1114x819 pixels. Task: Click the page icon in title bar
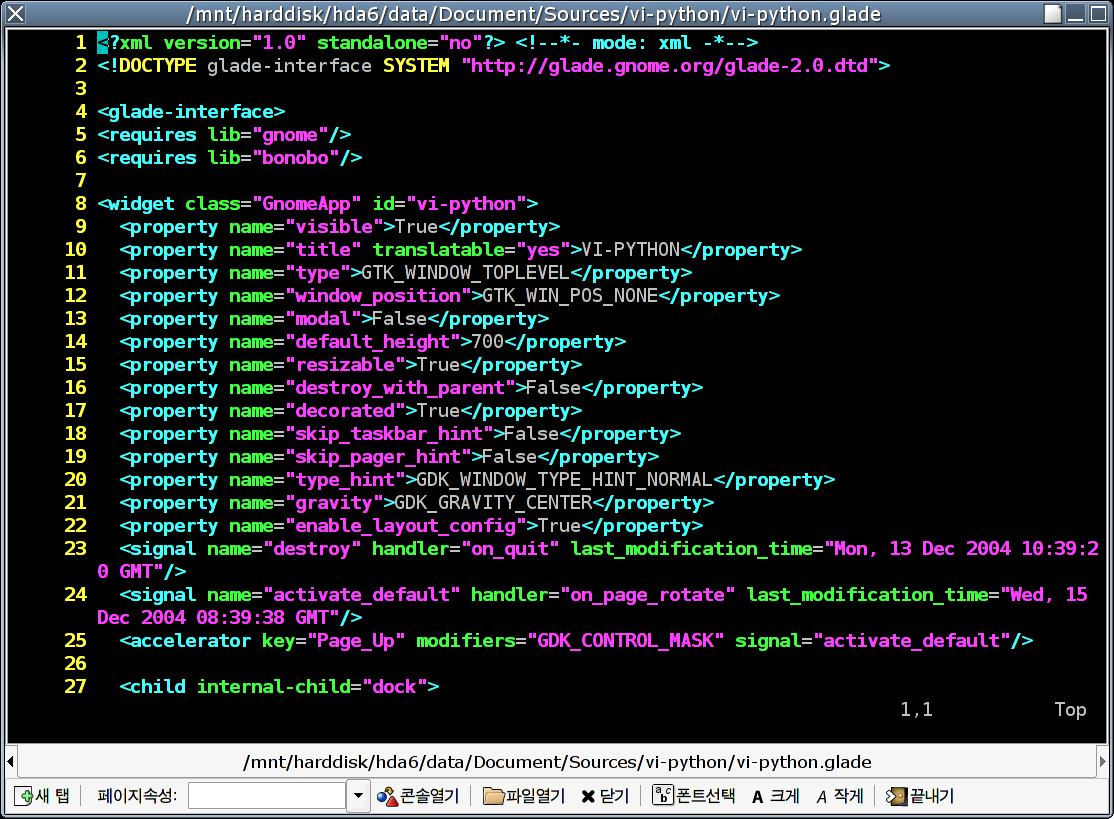tap(1052, 13)
